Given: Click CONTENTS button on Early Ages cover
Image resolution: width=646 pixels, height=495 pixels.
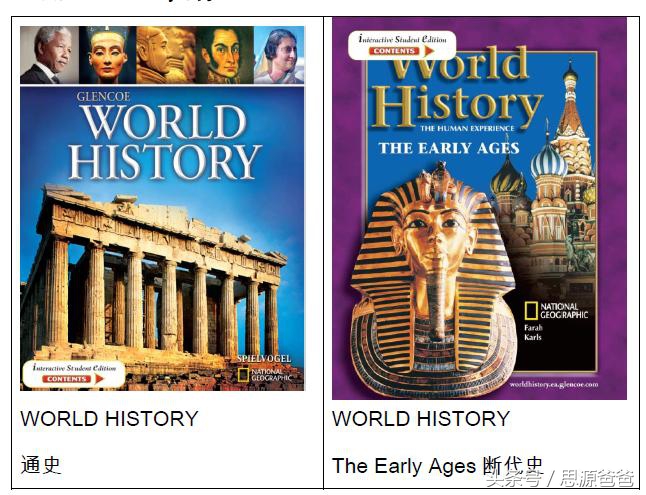Looking at the screenshot, I should 394,51.
